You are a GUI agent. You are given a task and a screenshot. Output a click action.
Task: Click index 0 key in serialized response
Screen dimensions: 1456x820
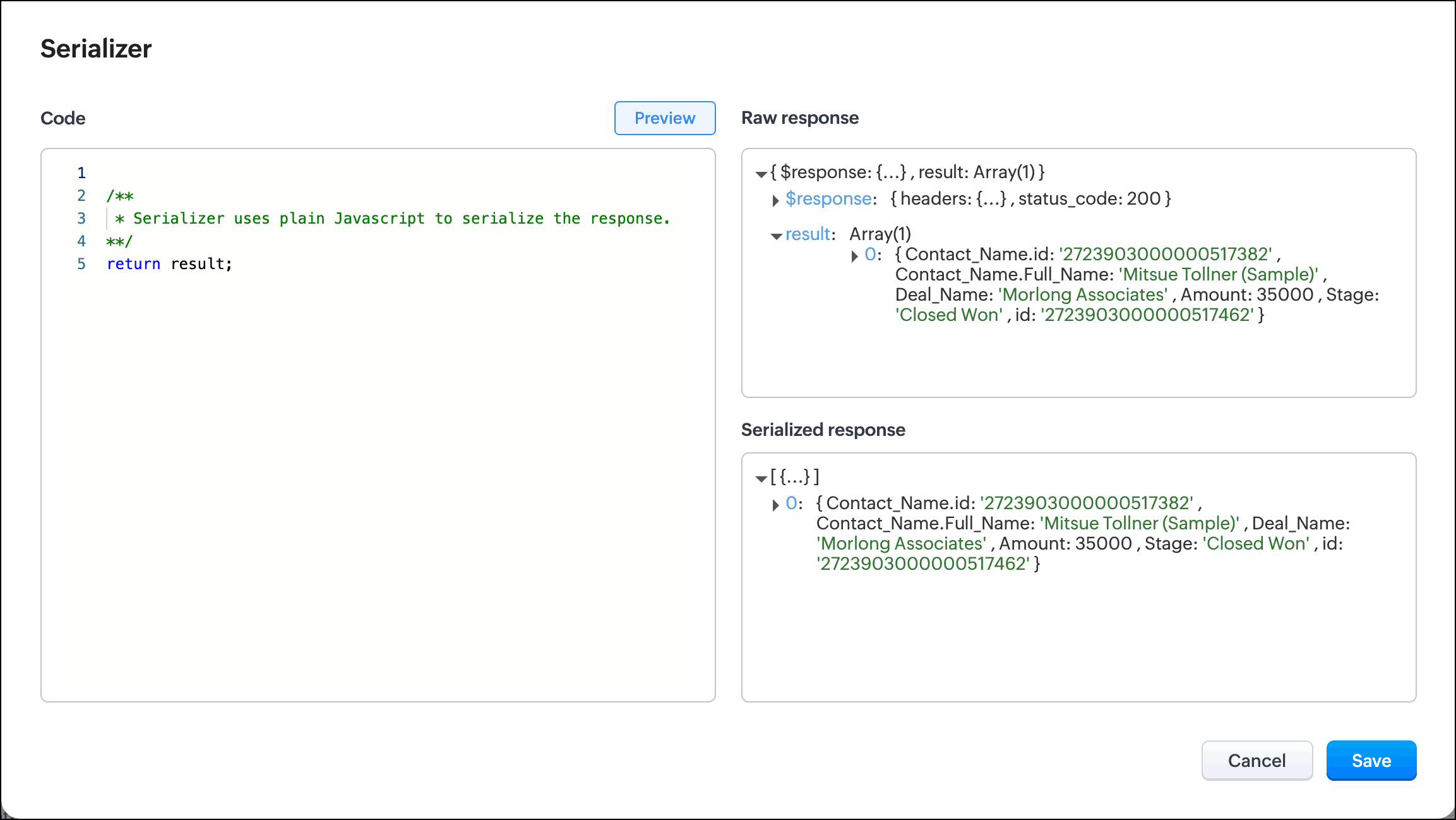pyautogui.click(x=791, y=503)
